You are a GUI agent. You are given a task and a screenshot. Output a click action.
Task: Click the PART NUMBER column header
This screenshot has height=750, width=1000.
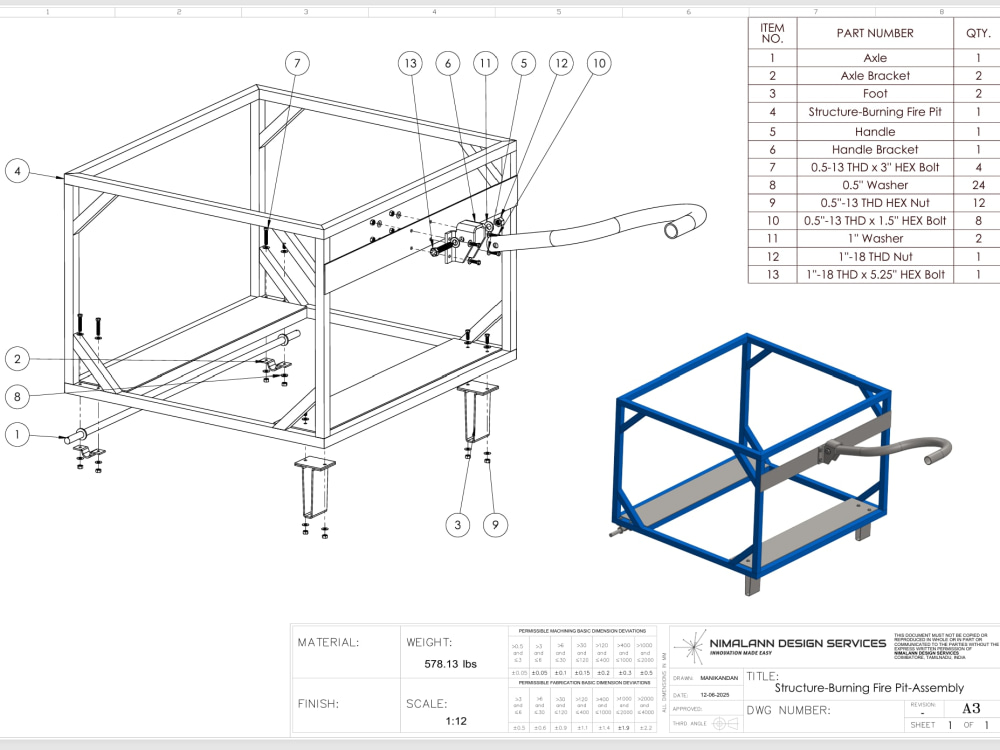pos(875,33)
